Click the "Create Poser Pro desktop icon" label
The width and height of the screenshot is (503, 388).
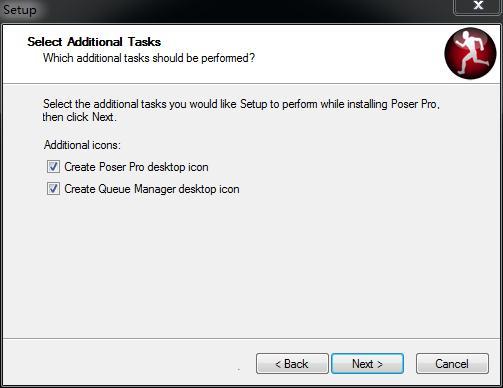click(x=136, y=167)
